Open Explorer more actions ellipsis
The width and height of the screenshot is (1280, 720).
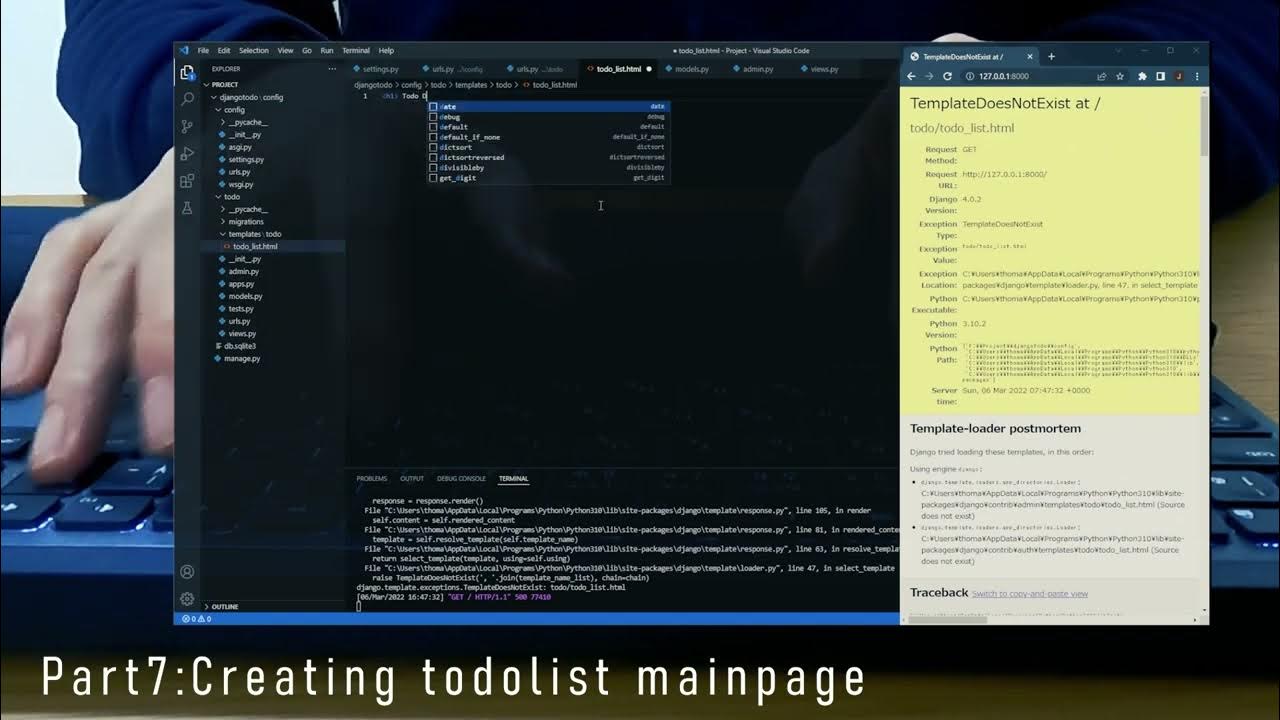pyautogui.click(x=332, y=69)
